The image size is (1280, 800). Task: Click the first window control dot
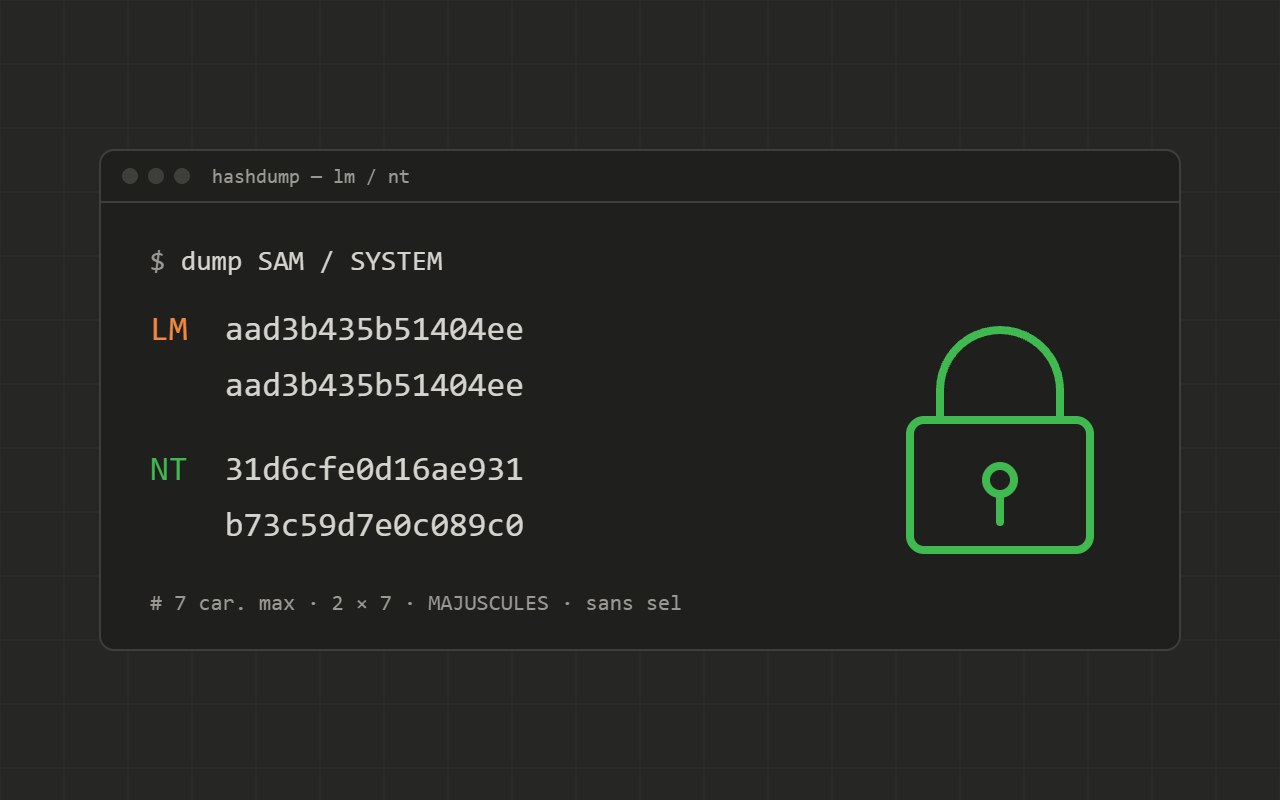[130, 176]
